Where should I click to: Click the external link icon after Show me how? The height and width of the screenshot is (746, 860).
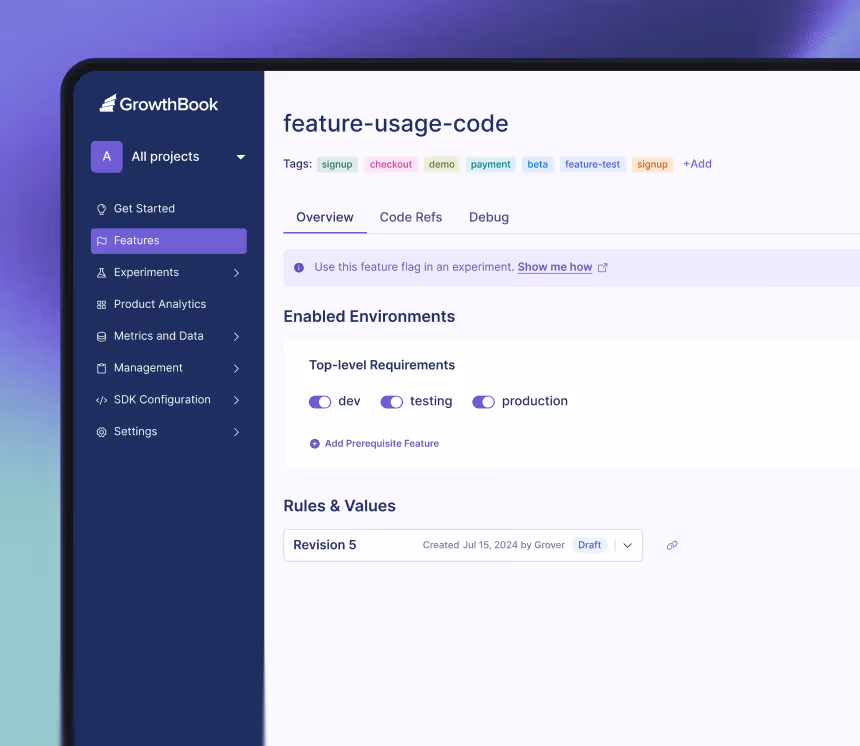click(x=603, y=267)
